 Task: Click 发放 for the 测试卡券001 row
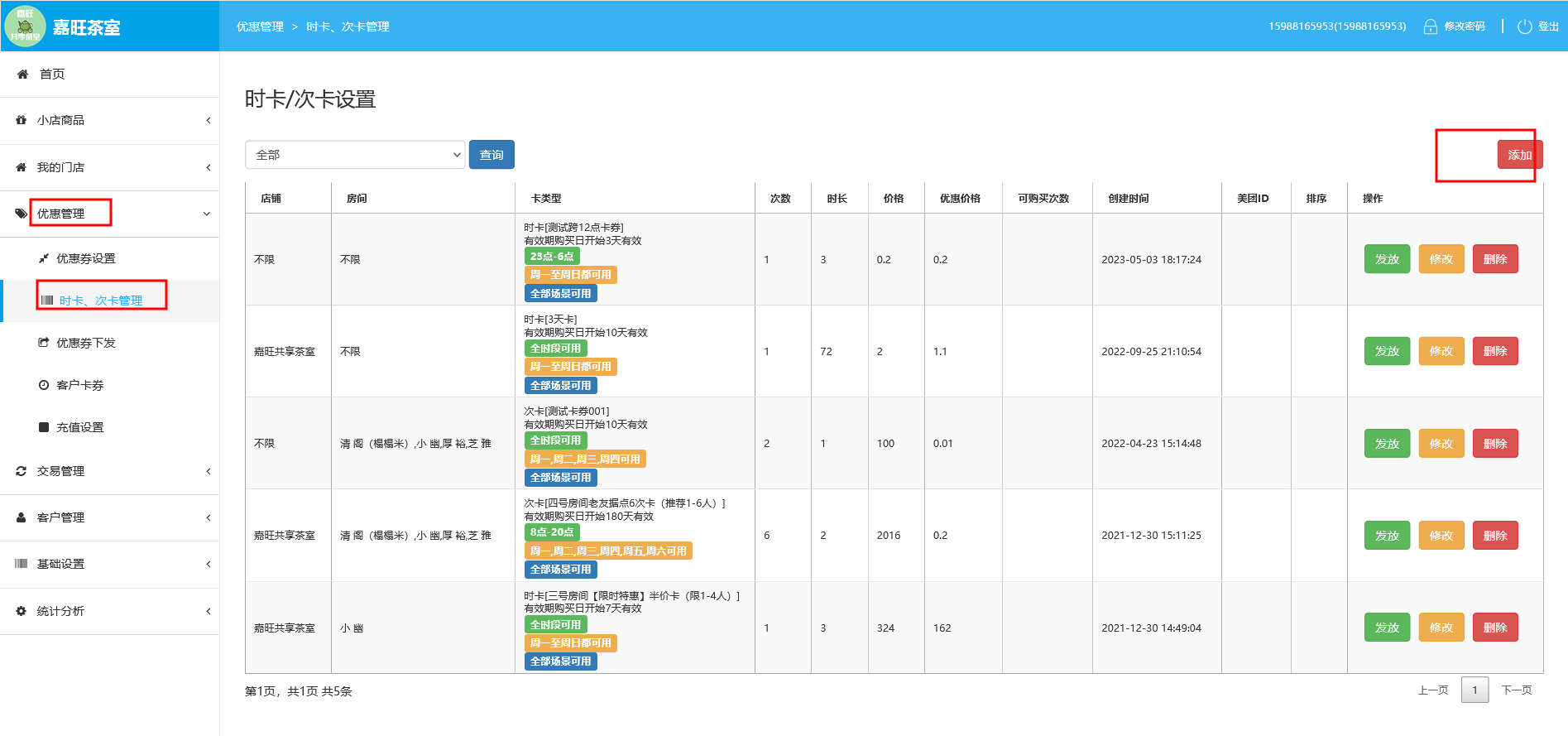1387,444
